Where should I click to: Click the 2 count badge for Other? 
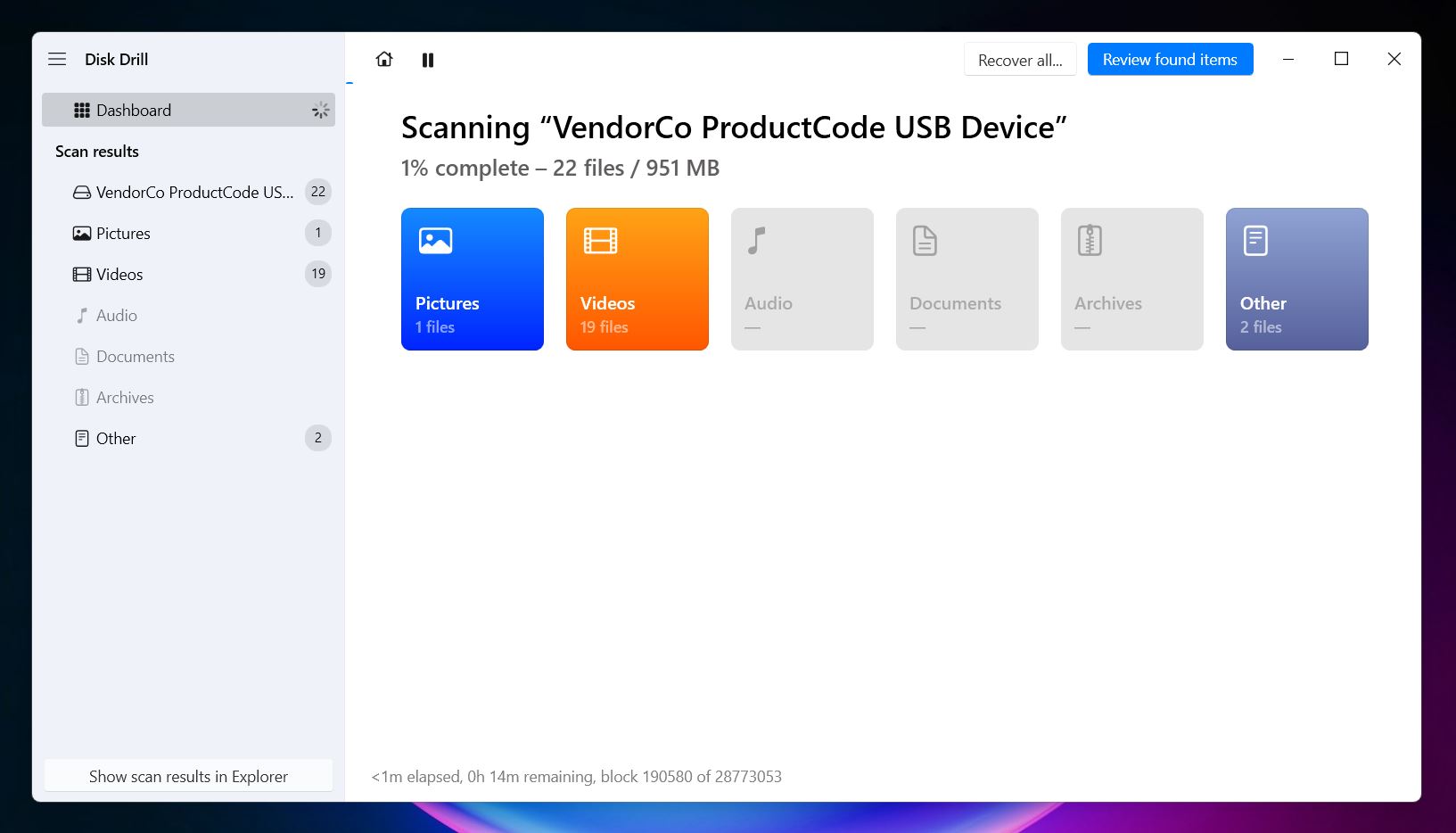pos(318,438)
